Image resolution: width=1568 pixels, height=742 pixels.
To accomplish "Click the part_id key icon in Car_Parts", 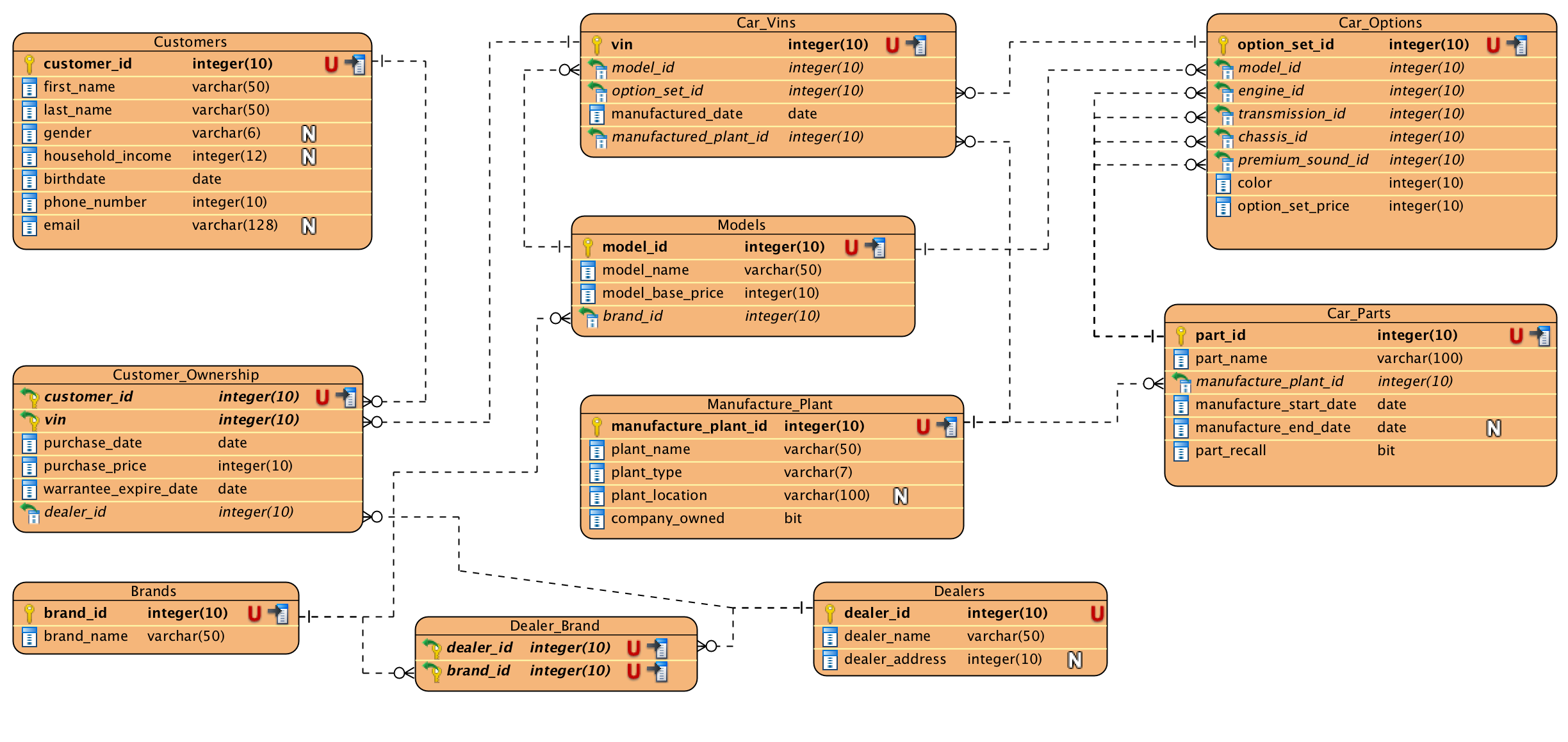I will [x=1181, y=335].
